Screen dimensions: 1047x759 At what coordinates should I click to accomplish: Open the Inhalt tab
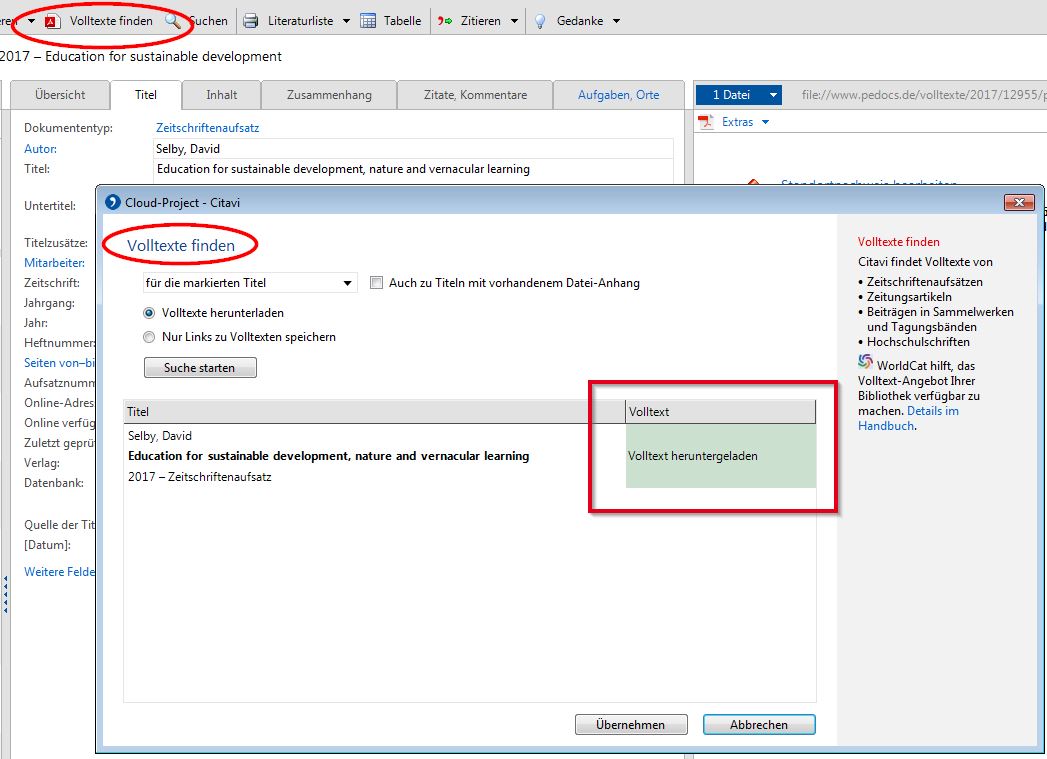pyautogui.click(x=222, y=95)
